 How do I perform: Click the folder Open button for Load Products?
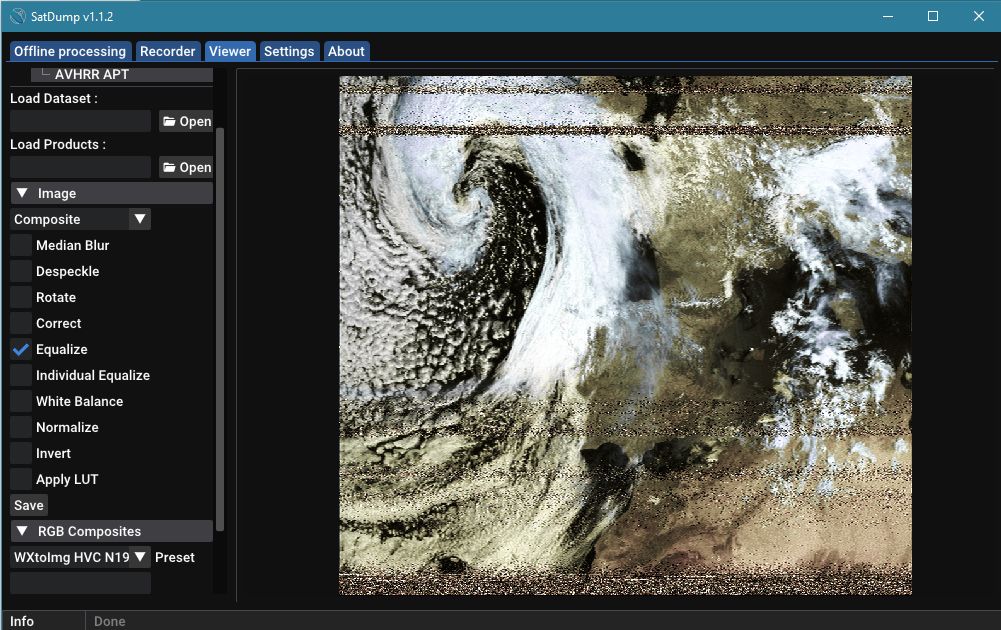tap(185, 167)
